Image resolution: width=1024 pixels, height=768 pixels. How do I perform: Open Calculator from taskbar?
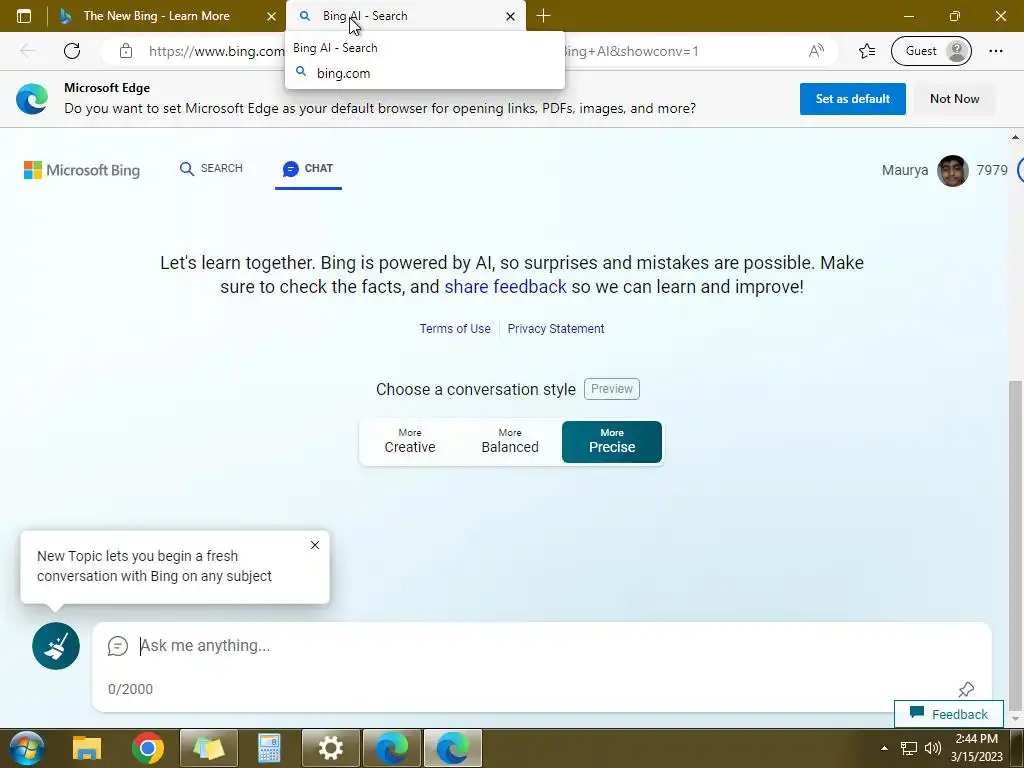click(x=269, y=748)
